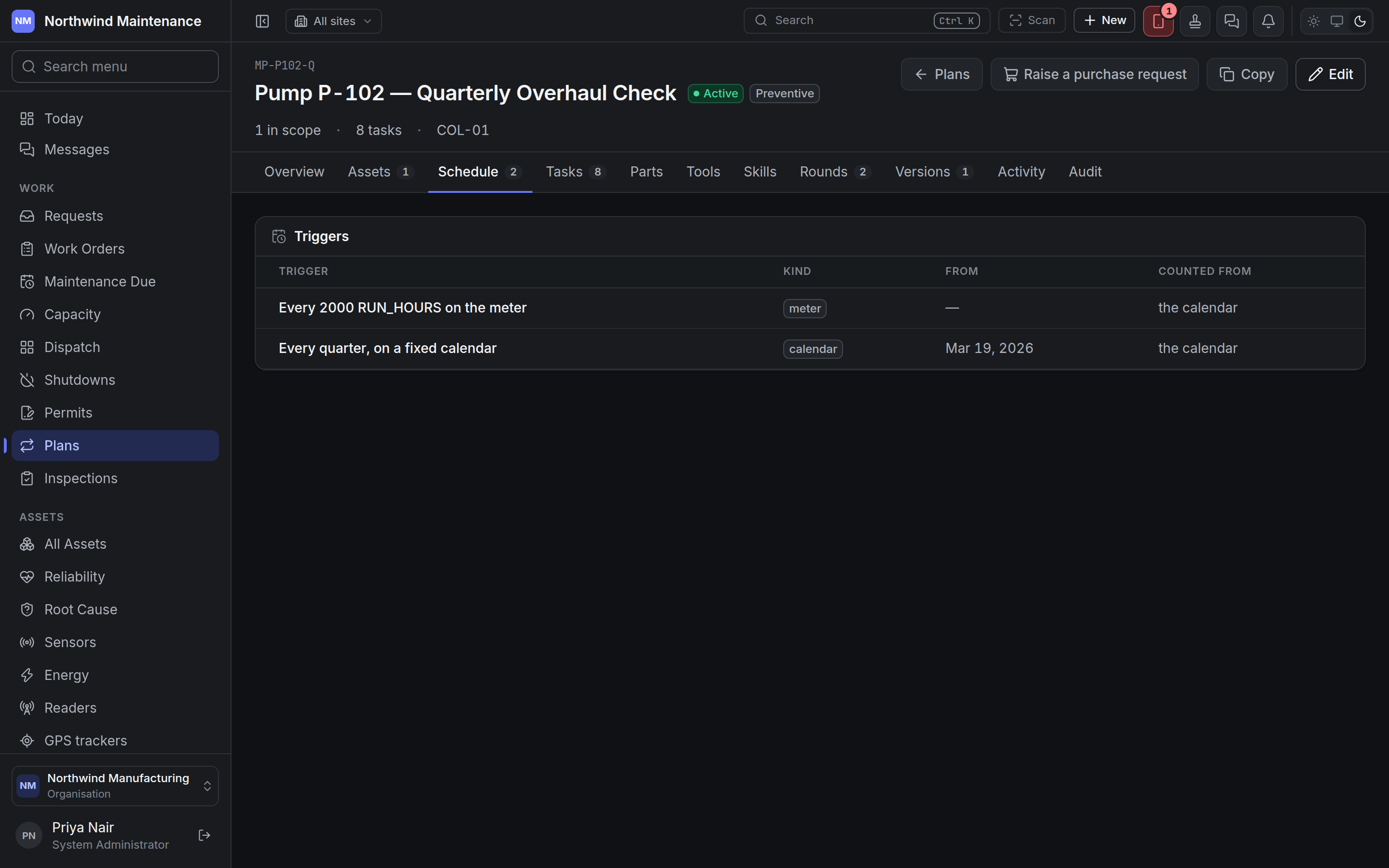The height and width of the screenshot is (868, 1389).
Task: Expand the Northwind Manufacturing organisation switcher
Action: tap(115, 786)
